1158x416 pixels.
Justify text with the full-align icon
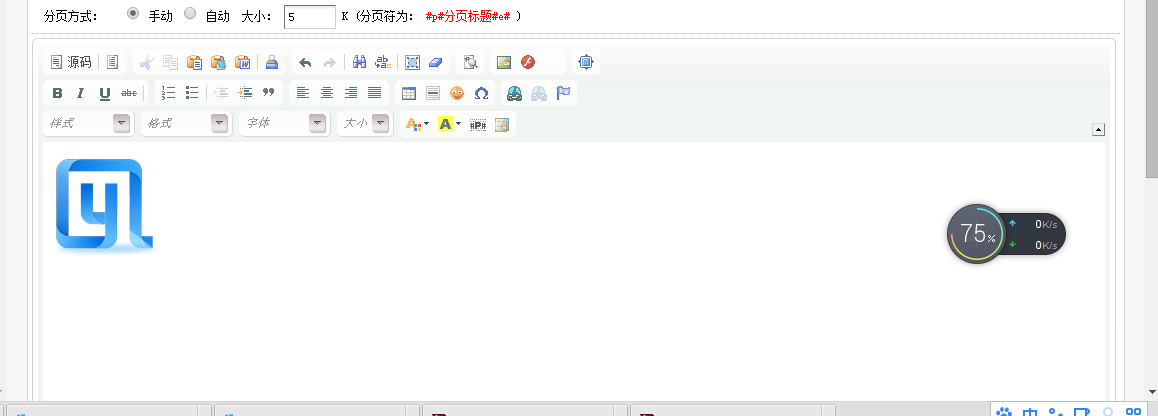tap(374, 93)
